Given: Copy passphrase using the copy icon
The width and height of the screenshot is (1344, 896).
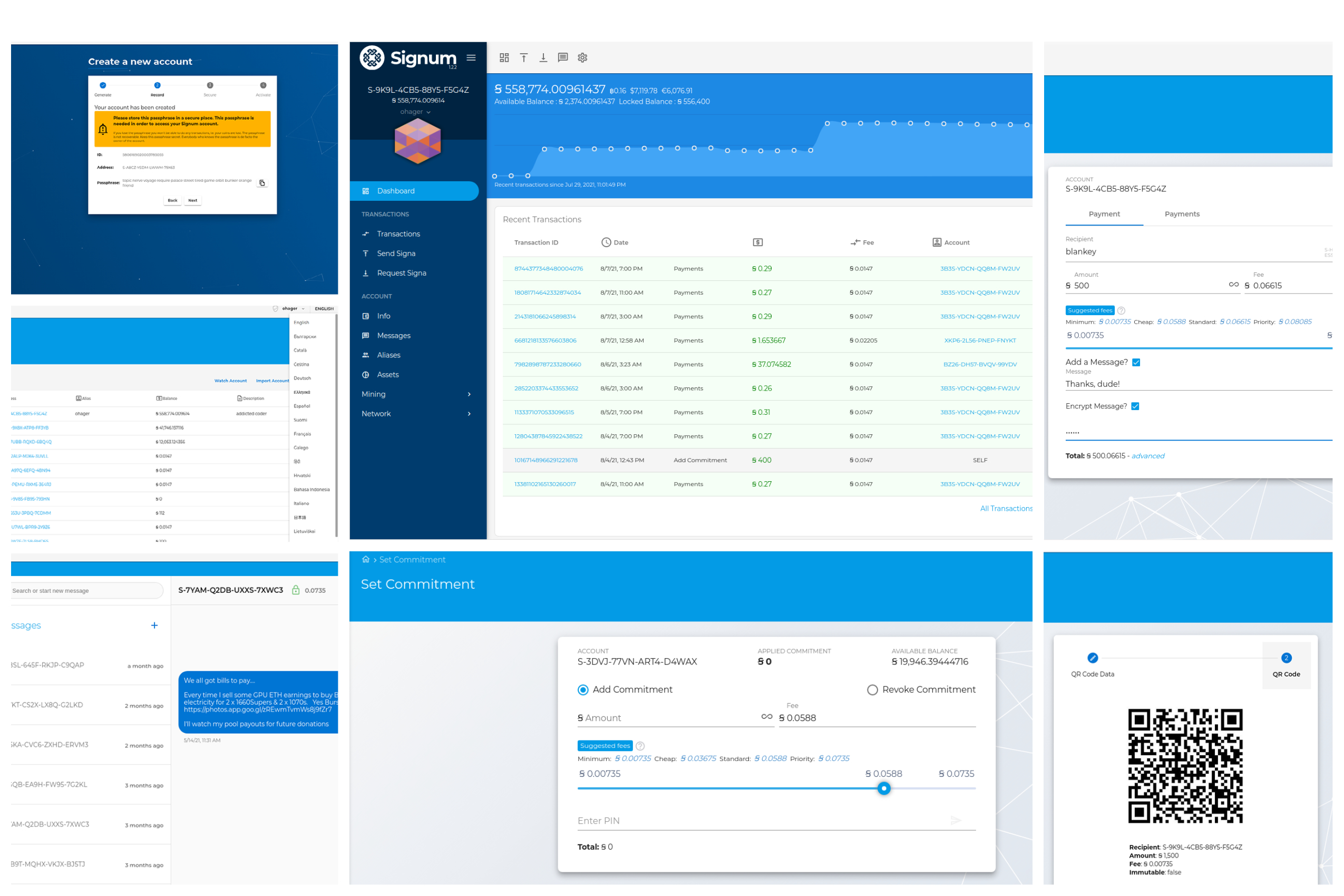Looking at the screenshot, I should click(x=262, y=183).
